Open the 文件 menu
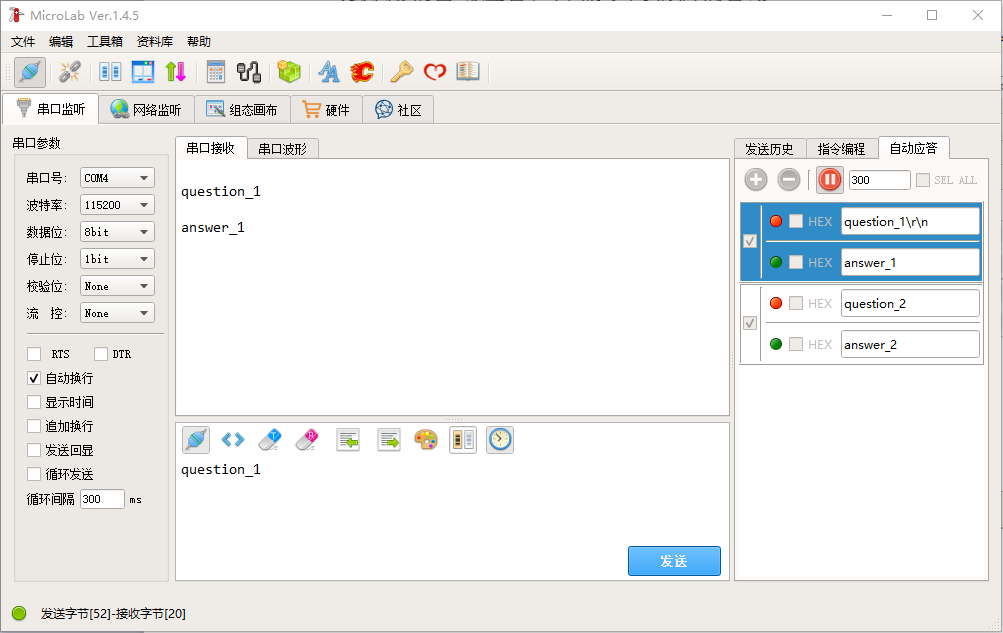The width and height of the screenshot is (1003, 633). [x=23, y=42]
